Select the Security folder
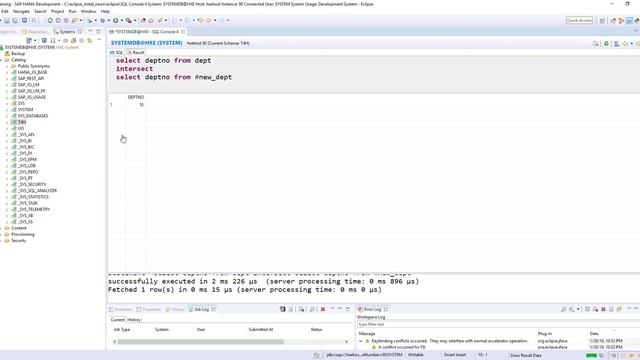Screen dimensions: 640x360 (18, 241)
